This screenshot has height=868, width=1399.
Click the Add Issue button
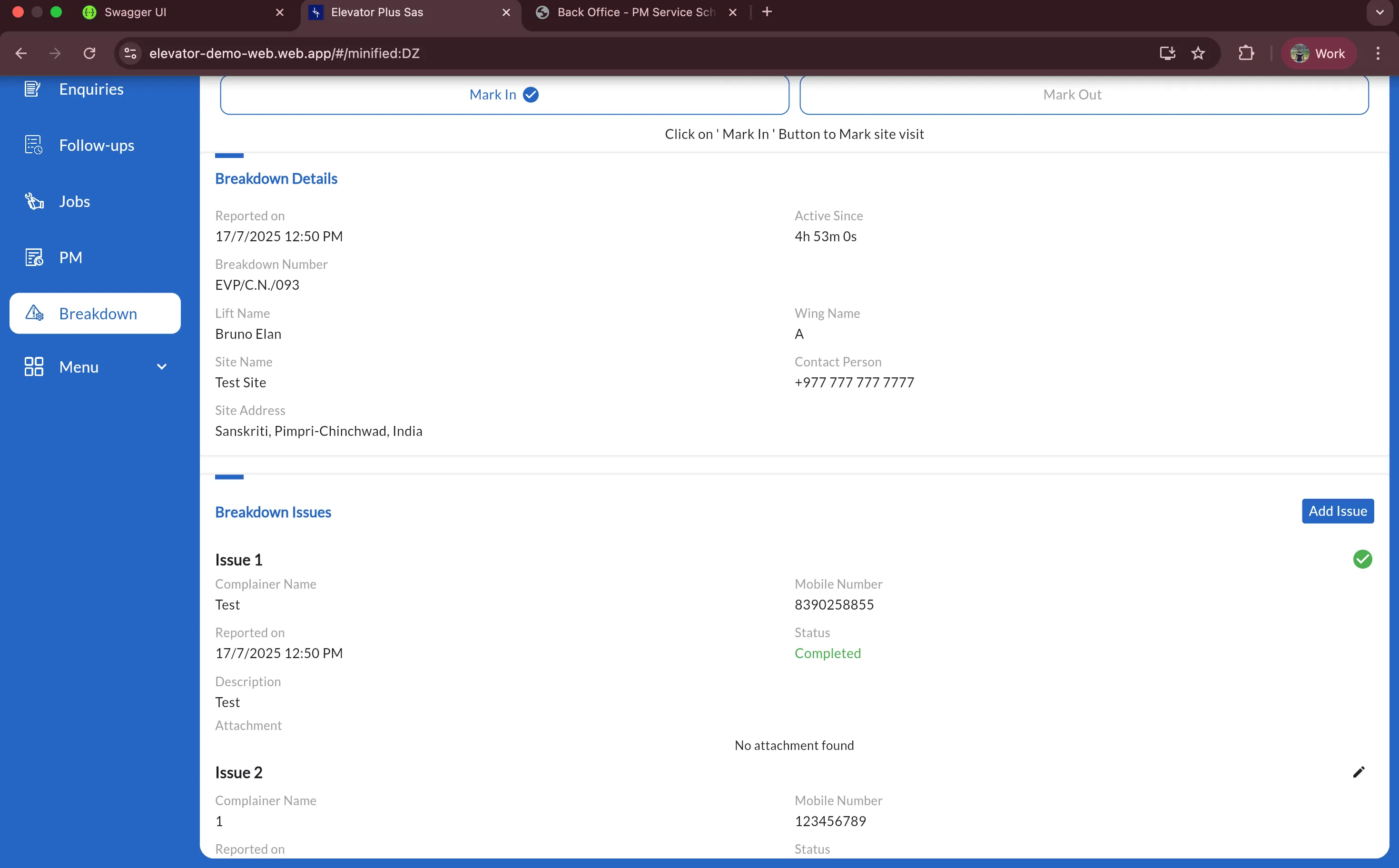[1337, 511]
